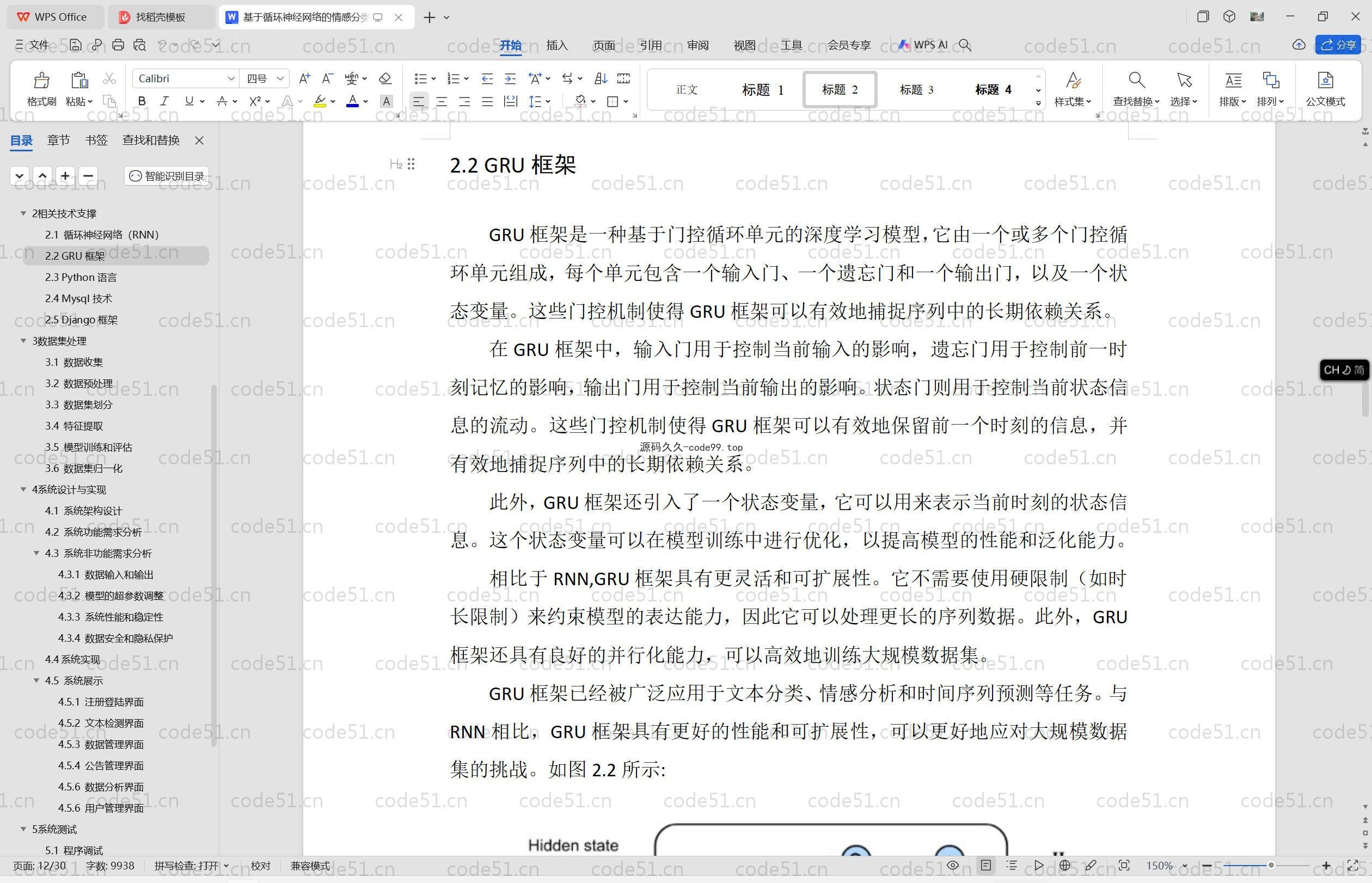Screen dimensions: 1372x883
Task: Click the Paste (粘贴) clipboard icon
Action: pos(78,80)
